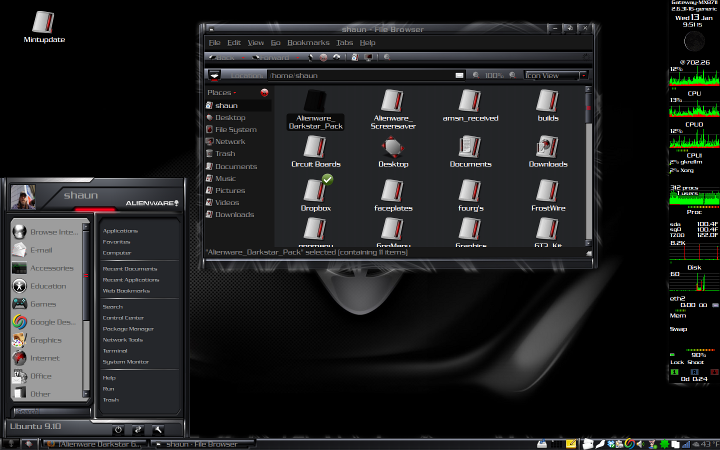Click the Home folder toolbar icon

click(x=355, y=57)
